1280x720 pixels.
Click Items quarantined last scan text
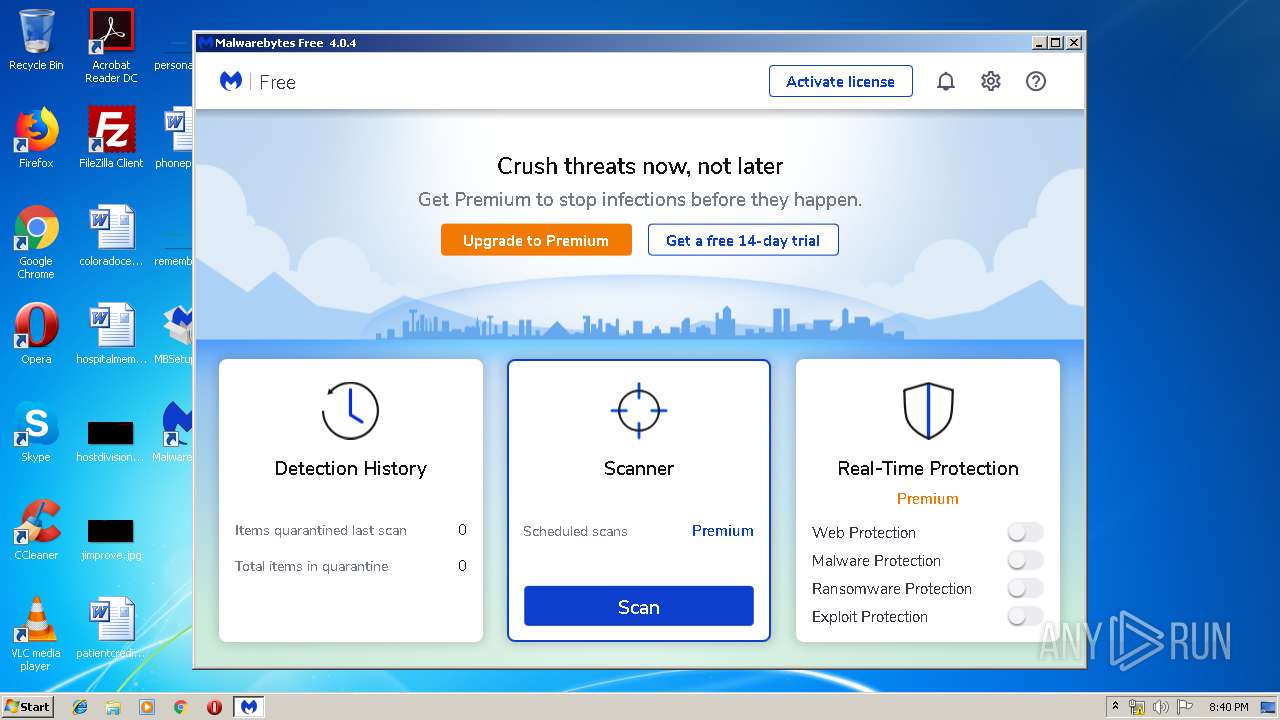click(x=321, y=530)
